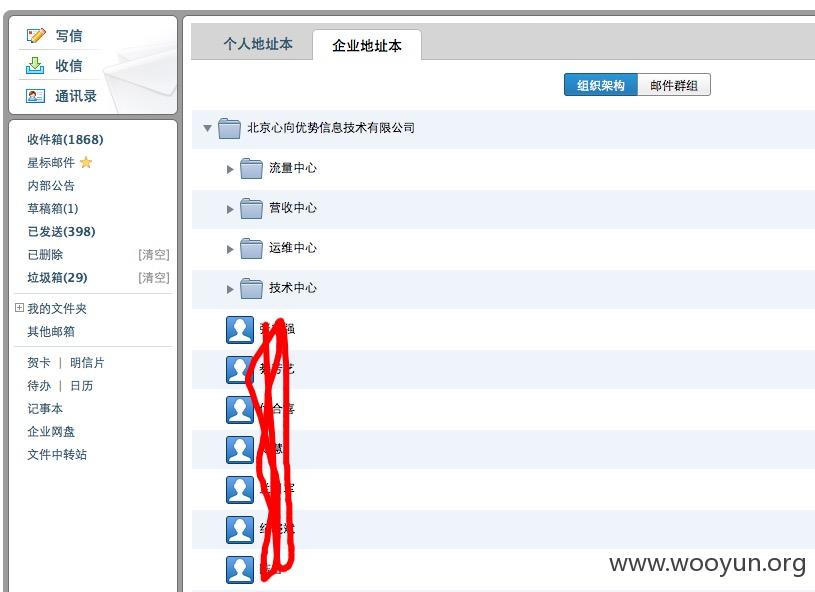Select the 营收中心 department name
The image size is (815, 592).
[293, 208]
